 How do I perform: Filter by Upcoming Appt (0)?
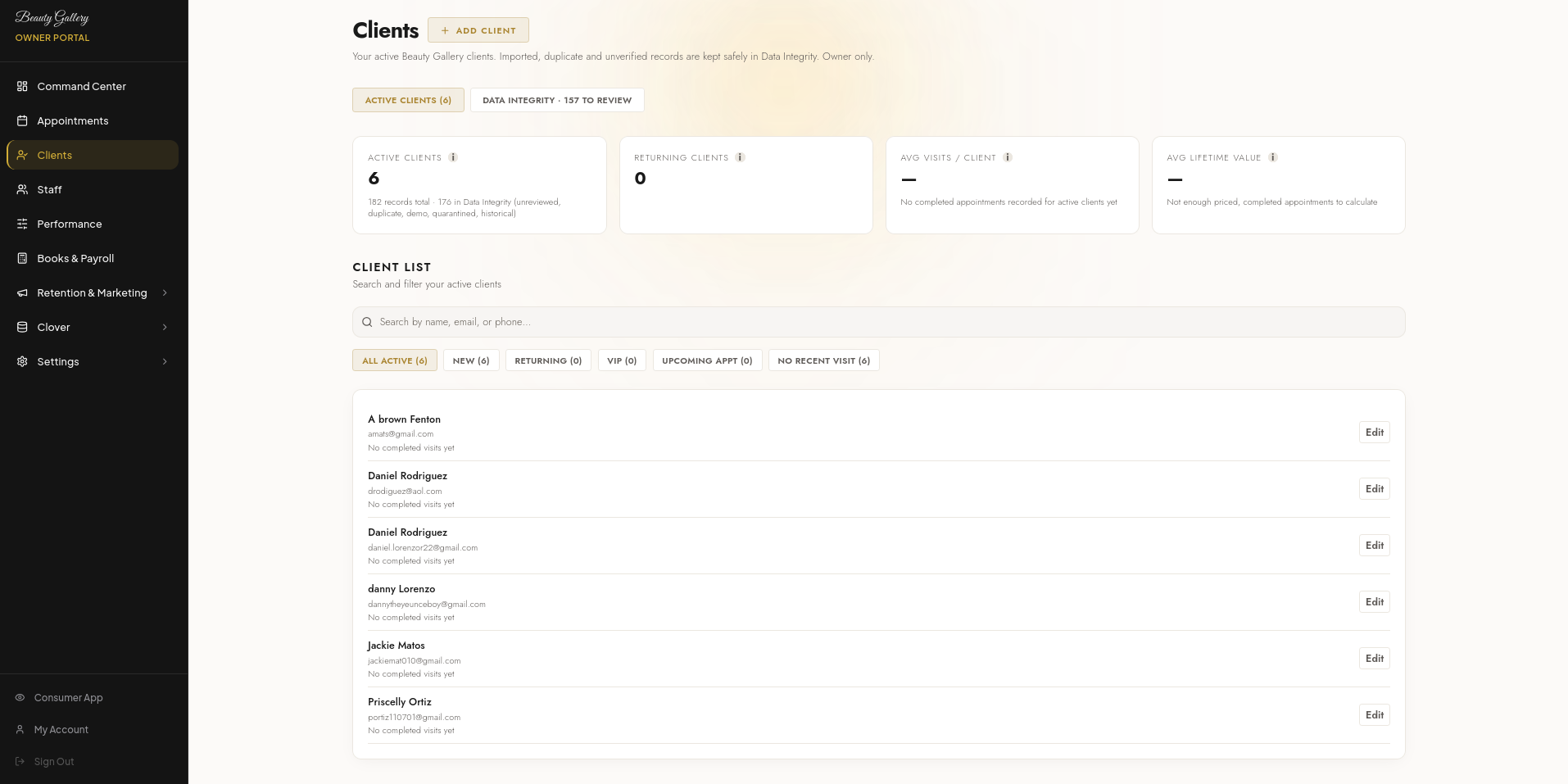coord(707,360)
